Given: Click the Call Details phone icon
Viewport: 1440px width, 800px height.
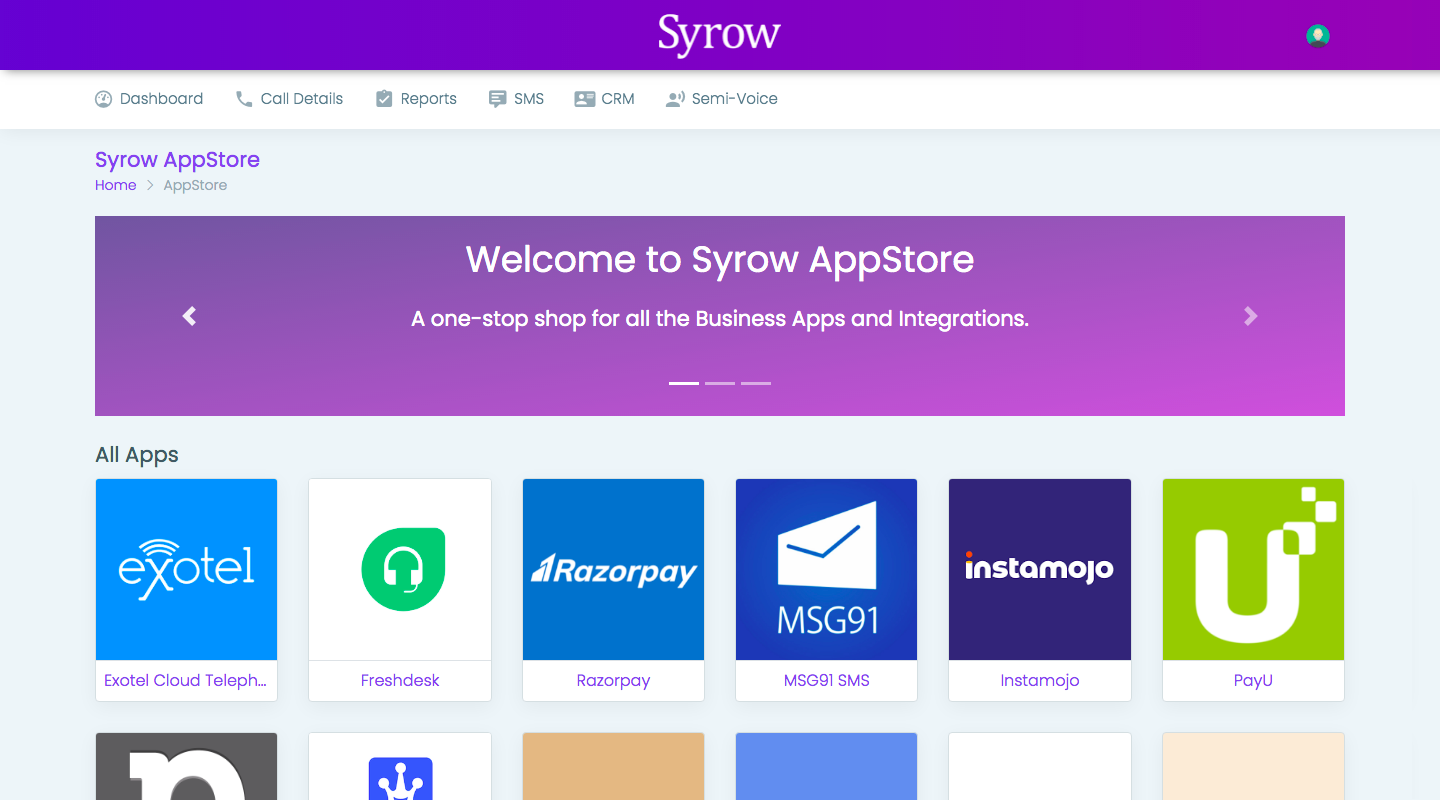Looking at the screenshot, I should coord(244,99).
